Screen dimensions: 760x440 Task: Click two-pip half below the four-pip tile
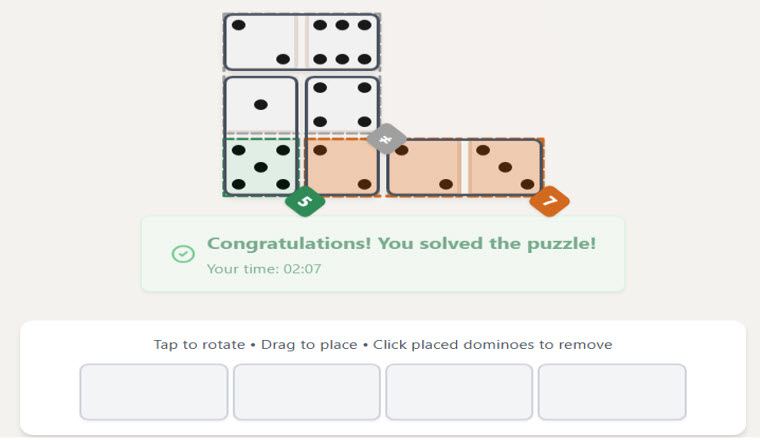point(342,167)
